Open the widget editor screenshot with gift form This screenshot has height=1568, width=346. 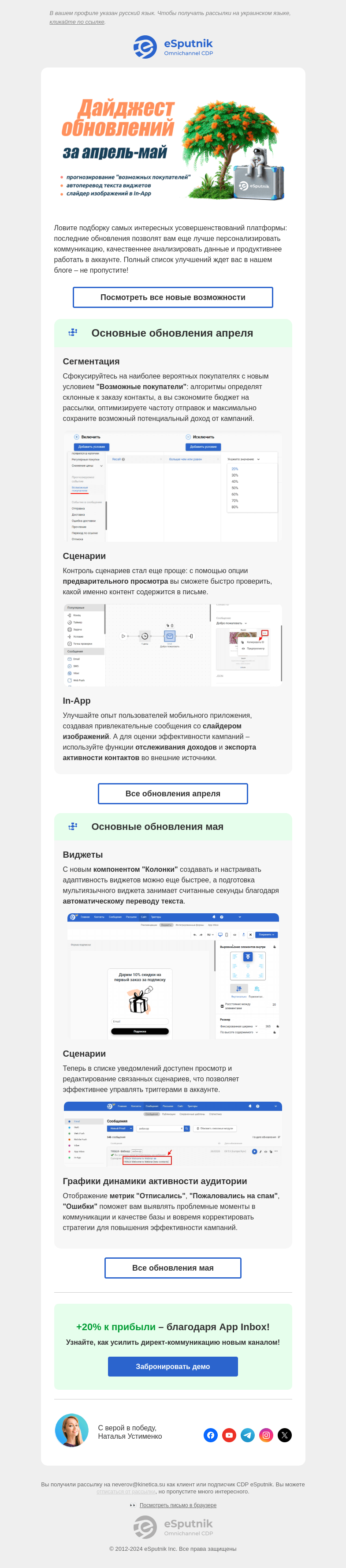tap(173, 976)
